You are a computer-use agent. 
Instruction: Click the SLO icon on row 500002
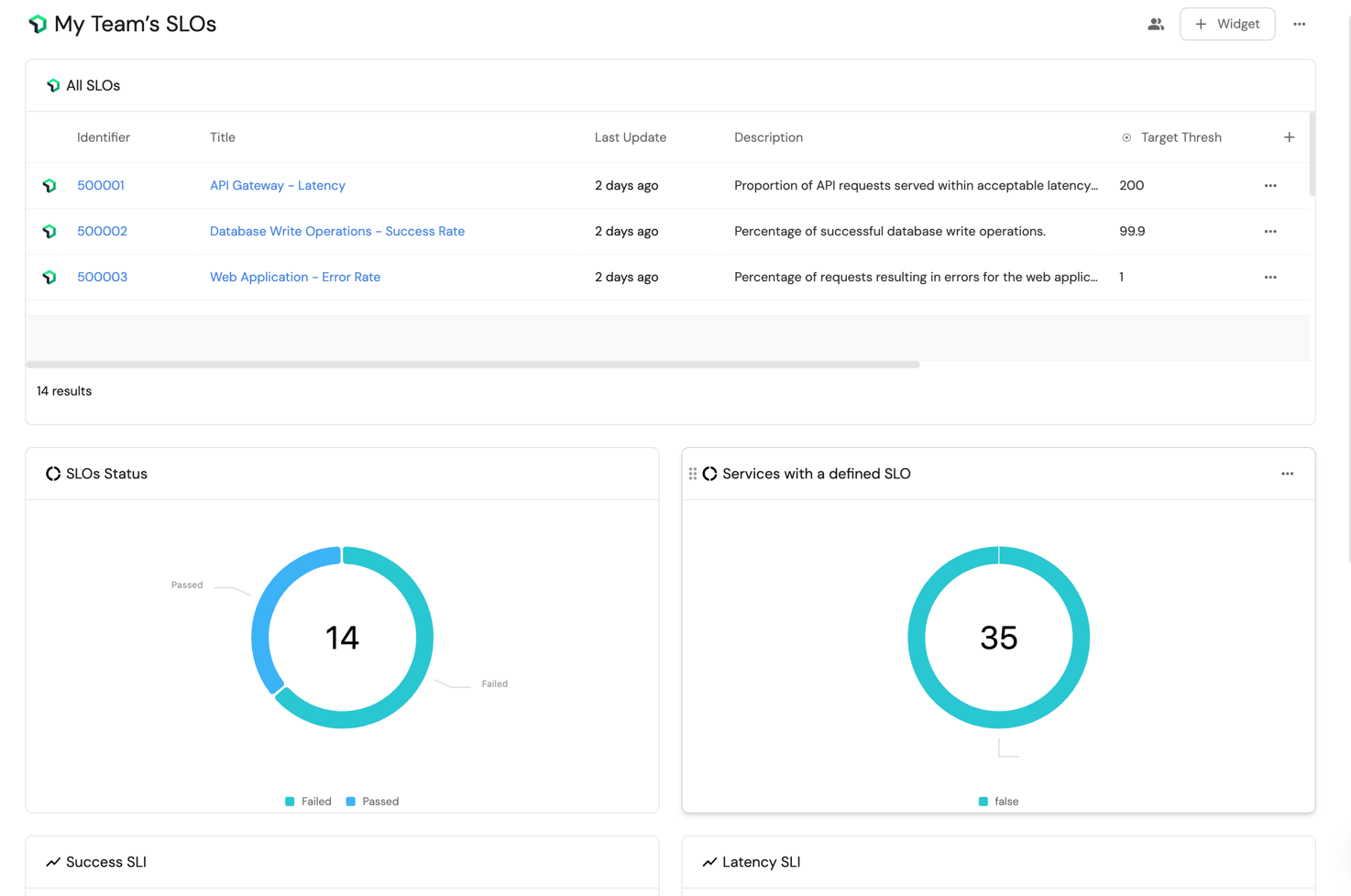click(x=49, y=232)
